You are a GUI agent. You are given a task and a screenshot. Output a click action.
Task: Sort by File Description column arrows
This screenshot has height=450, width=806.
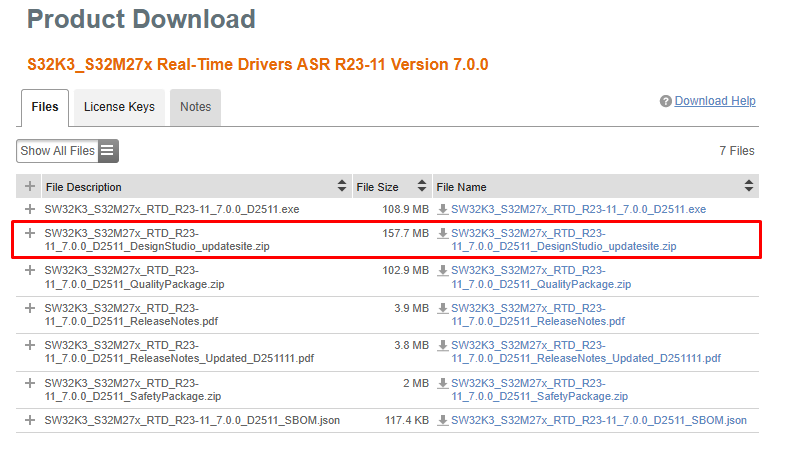(x=342, y=186)
